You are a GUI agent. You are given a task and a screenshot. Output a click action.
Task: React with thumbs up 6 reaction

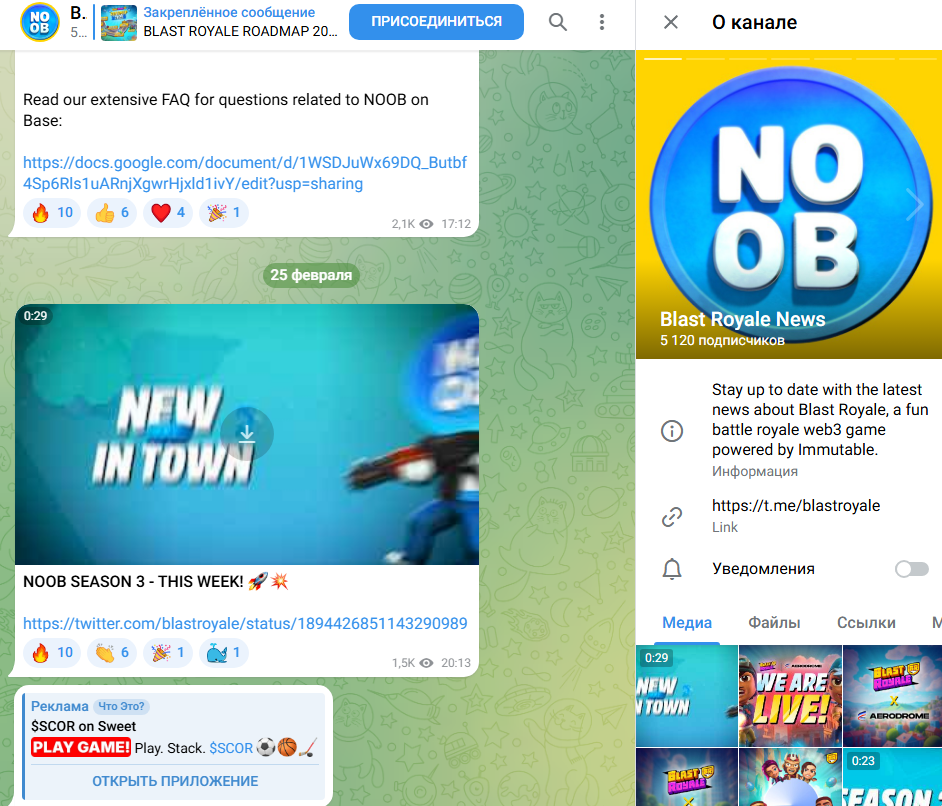coord(112,213)
